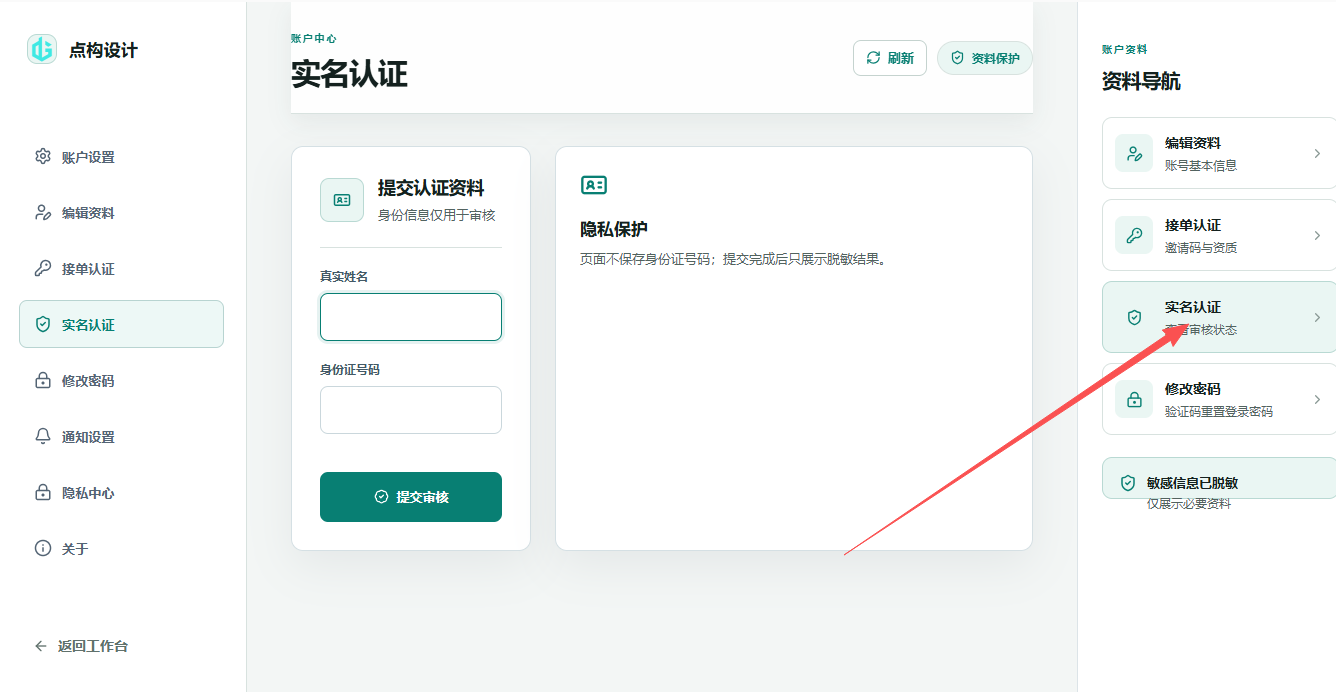Click the back arrow icon of 返回工作台

pos(41,646)
